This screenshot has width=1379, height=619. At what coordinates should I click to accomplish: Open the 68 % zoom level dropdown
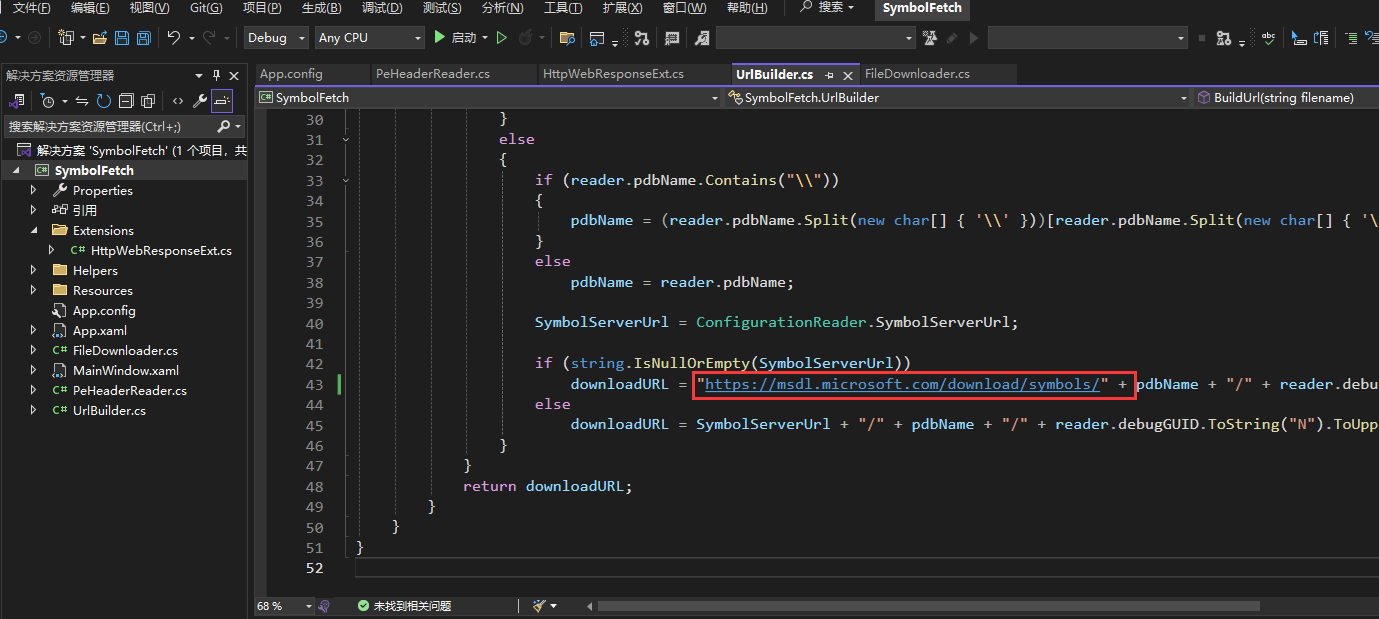click(x=284, y=606)
